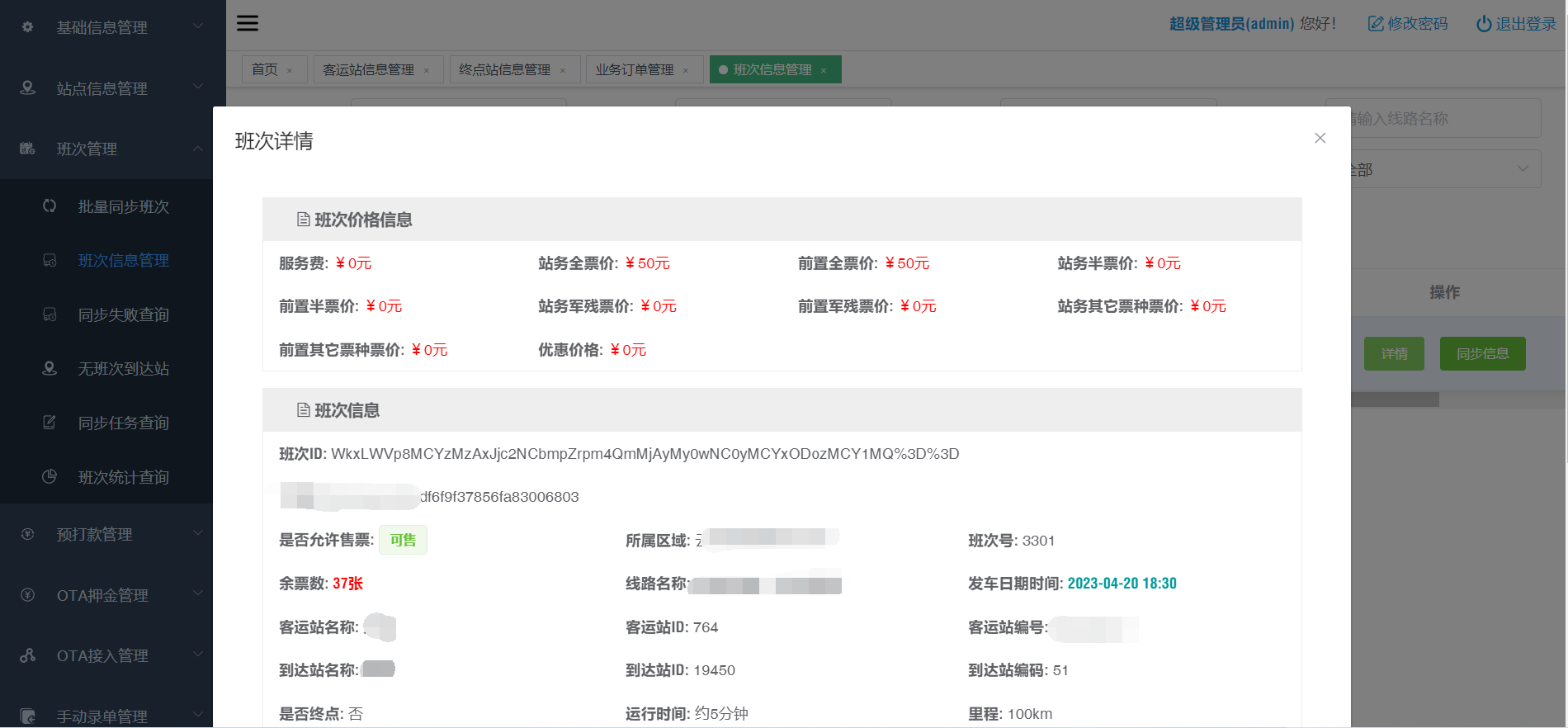This screenshot has width=1568, height=728.
Task: Expand the OTA接入管理 menu arrow
Action: (x=198, y=654)
